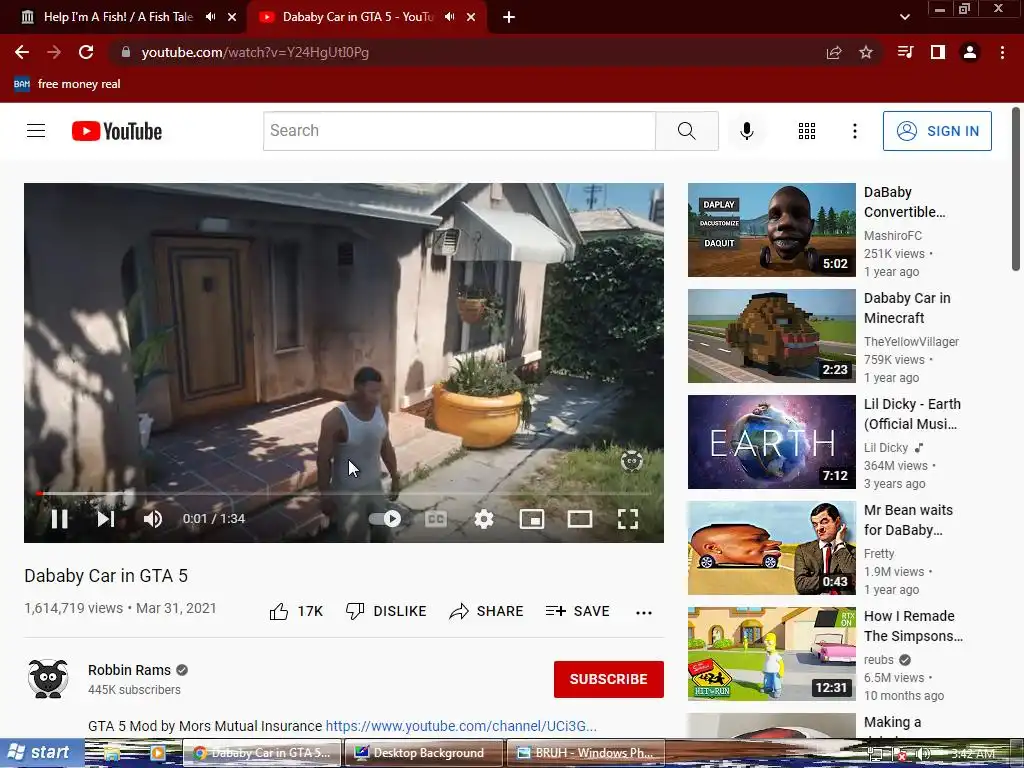Skip to next video in player

click(106, 519)
